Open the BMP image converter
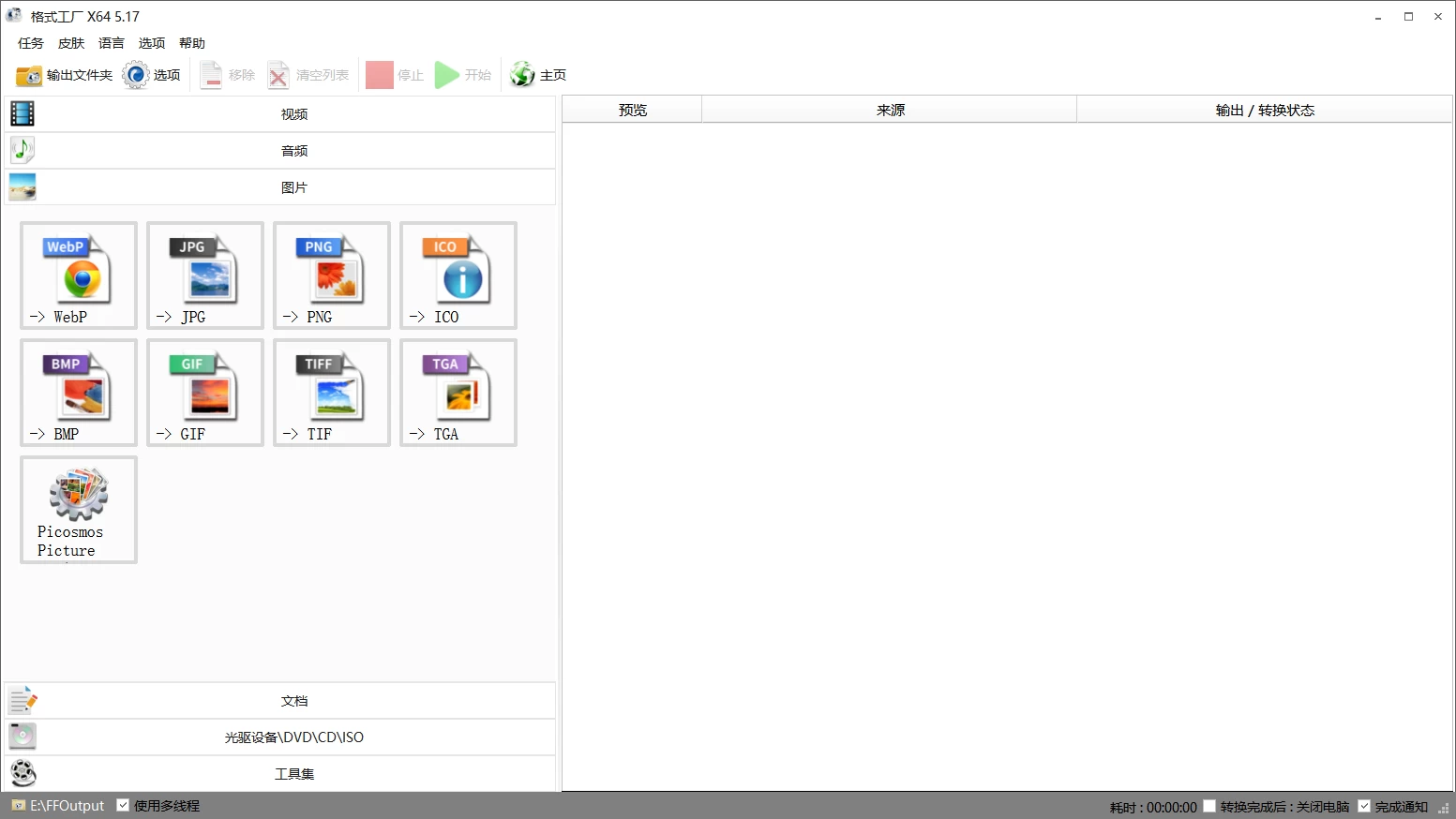Viewport: 1456px width, 819px height. coord(79,393)
